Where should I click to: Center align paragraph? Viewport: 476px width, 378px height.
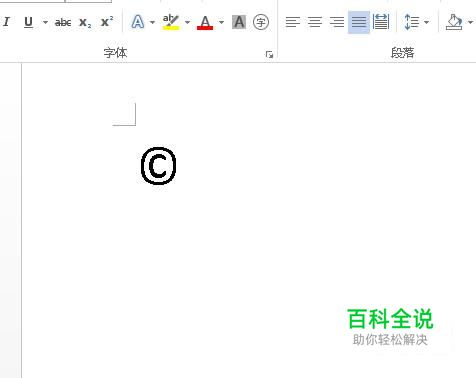(315, 22)
